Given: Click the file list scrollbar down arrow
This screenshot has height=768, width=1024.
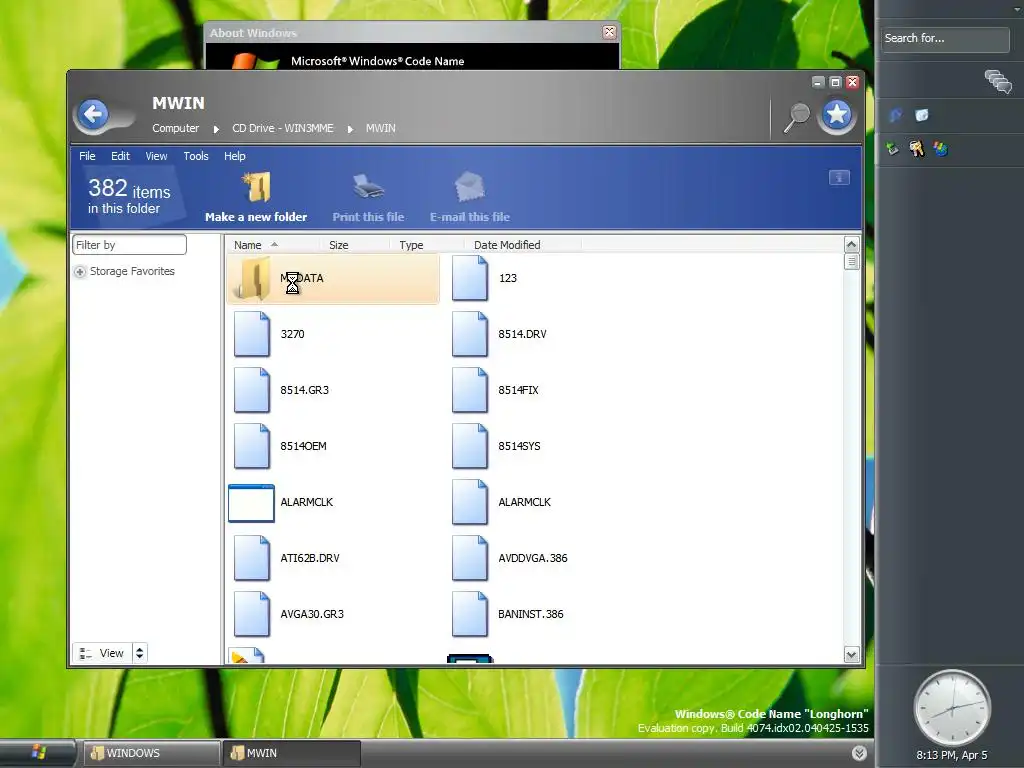Looking at the screenshot, I should point(852,654).
